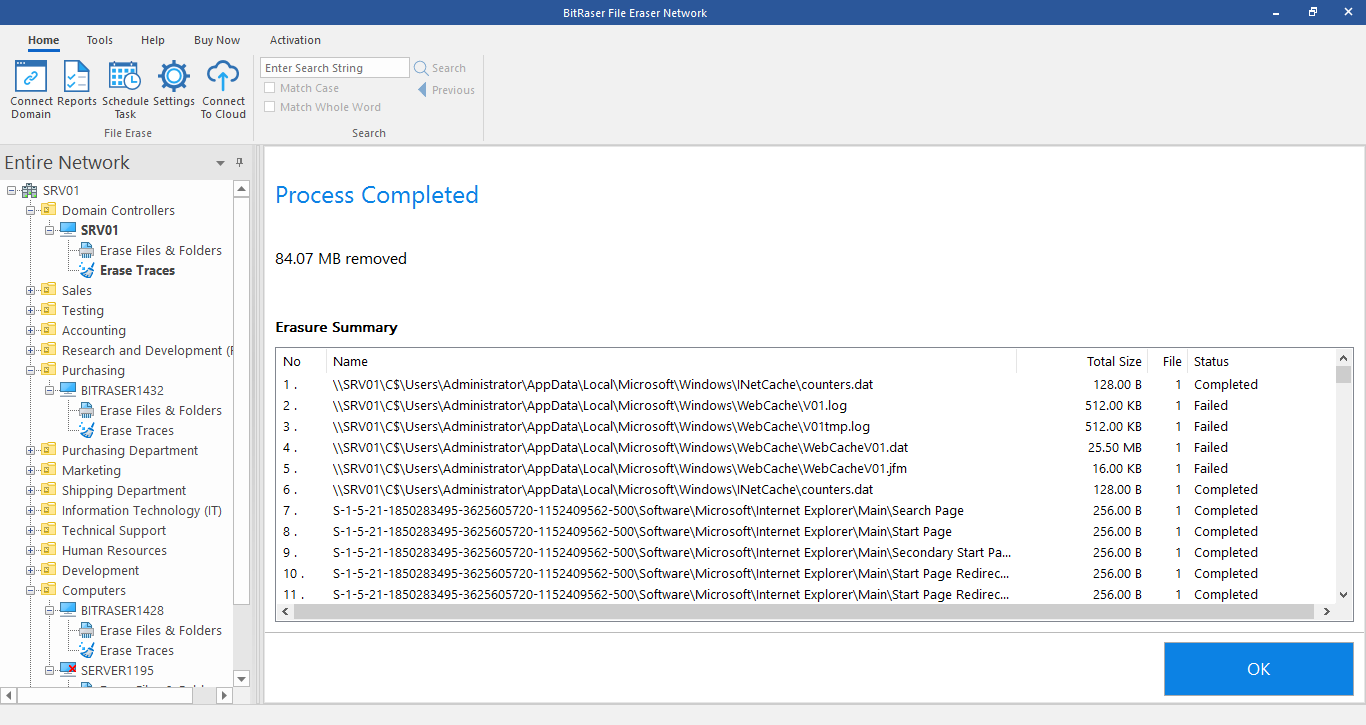Screen dimensions: 1366x725
Task: Click the search string input field
Action: pyautogui.click(x=335, y=68)
